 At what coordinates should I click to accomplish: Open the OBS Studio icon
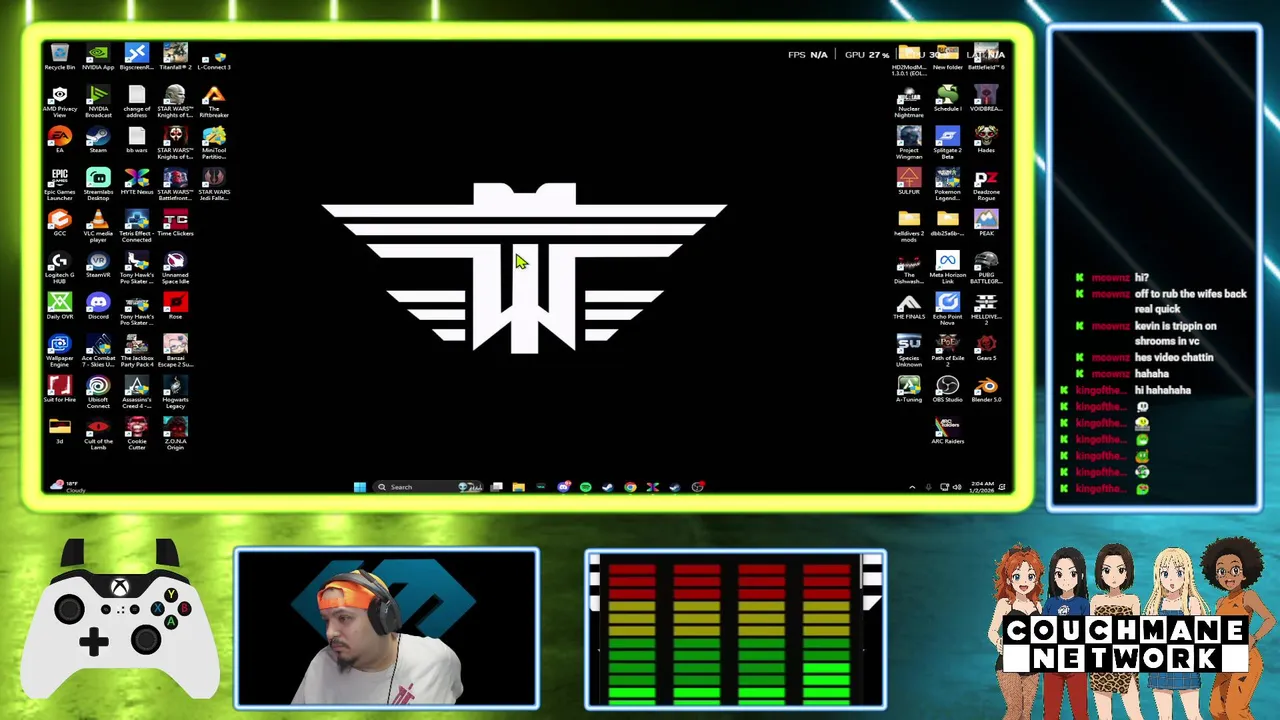pos(947,389)
